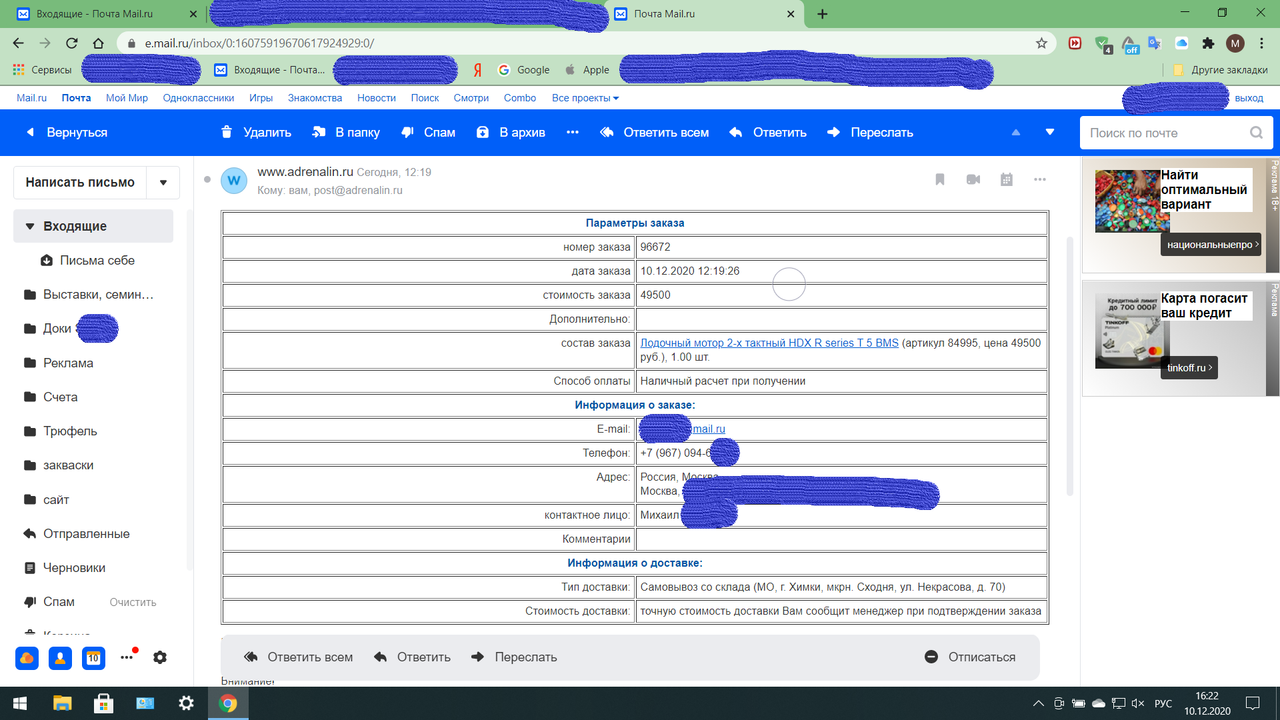This screenshot has height=720, width=1280.
Task: Click the search magnifier icon
Action: pos(1256,133)
